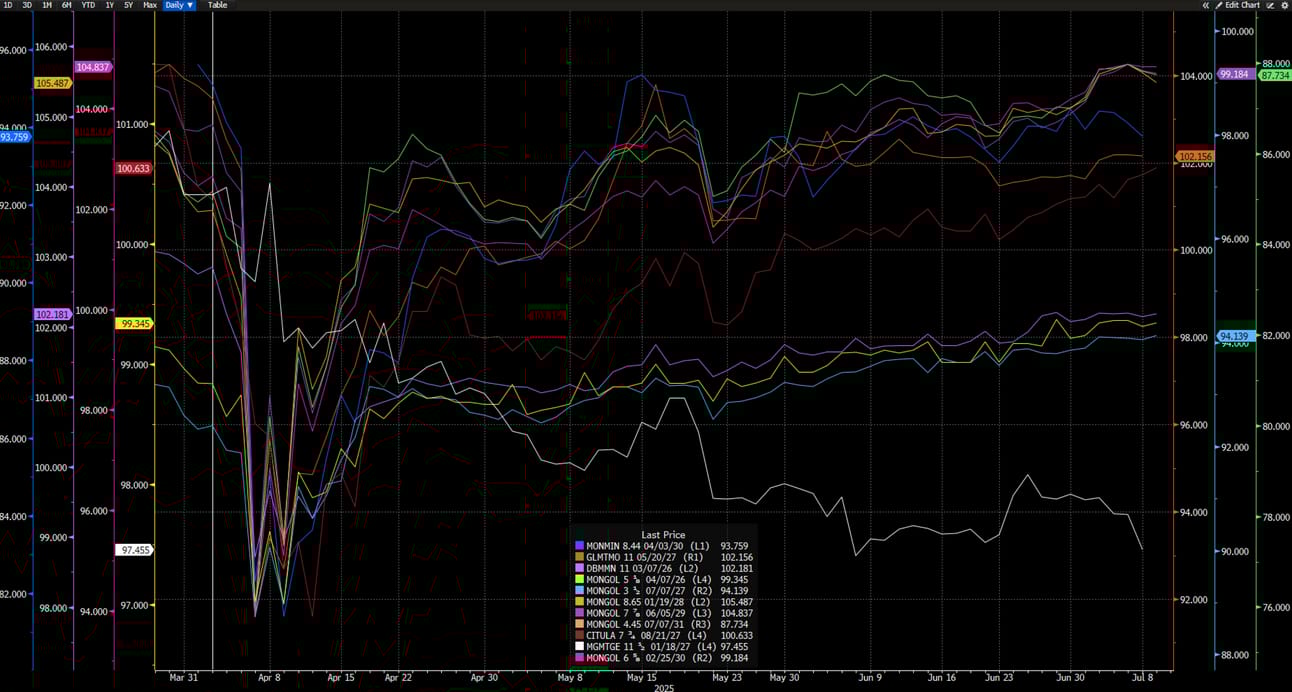Switch the range to 5Y
The height and width of the screenshot is (692, 1292).
point(128,5)
